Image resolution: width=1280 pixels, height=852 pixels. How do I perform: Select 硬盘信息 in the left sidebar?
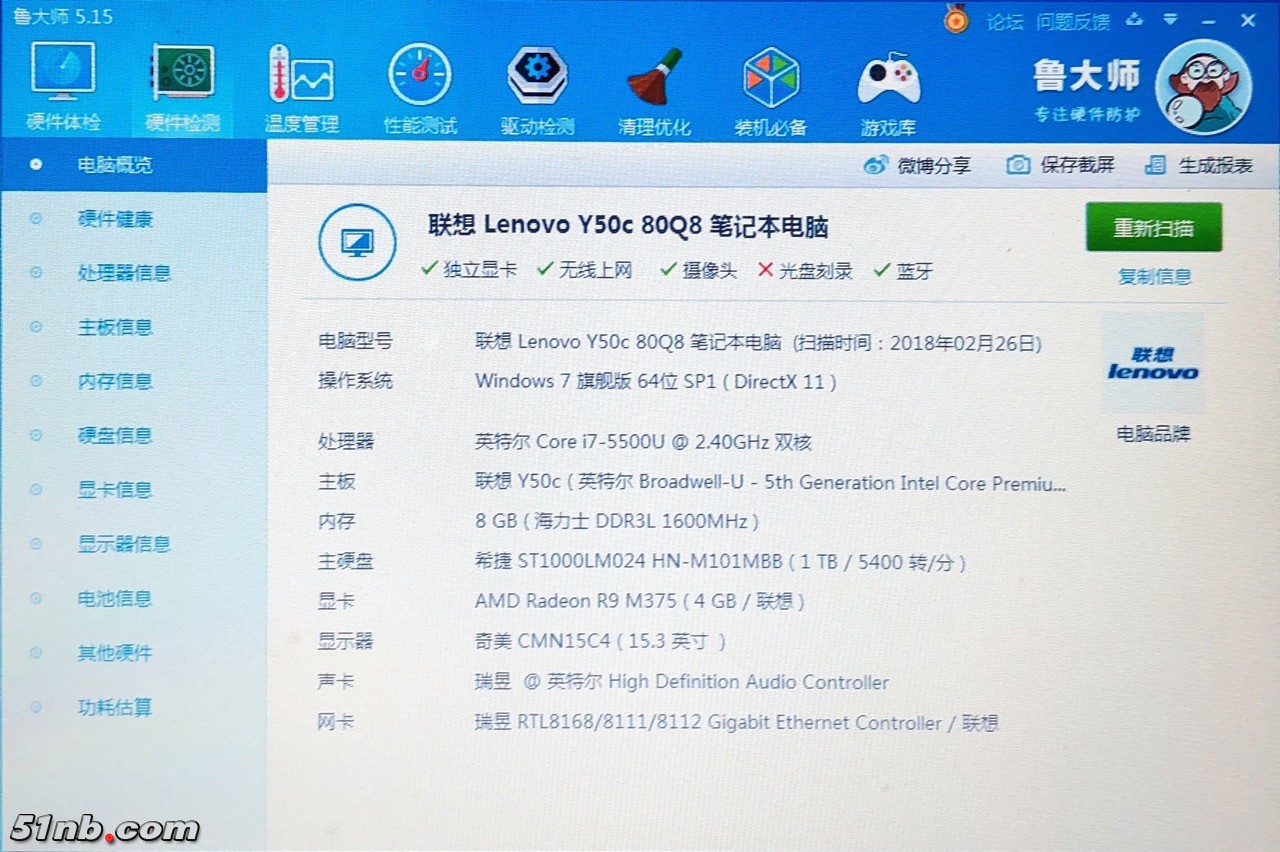click(x=115, y=435)
